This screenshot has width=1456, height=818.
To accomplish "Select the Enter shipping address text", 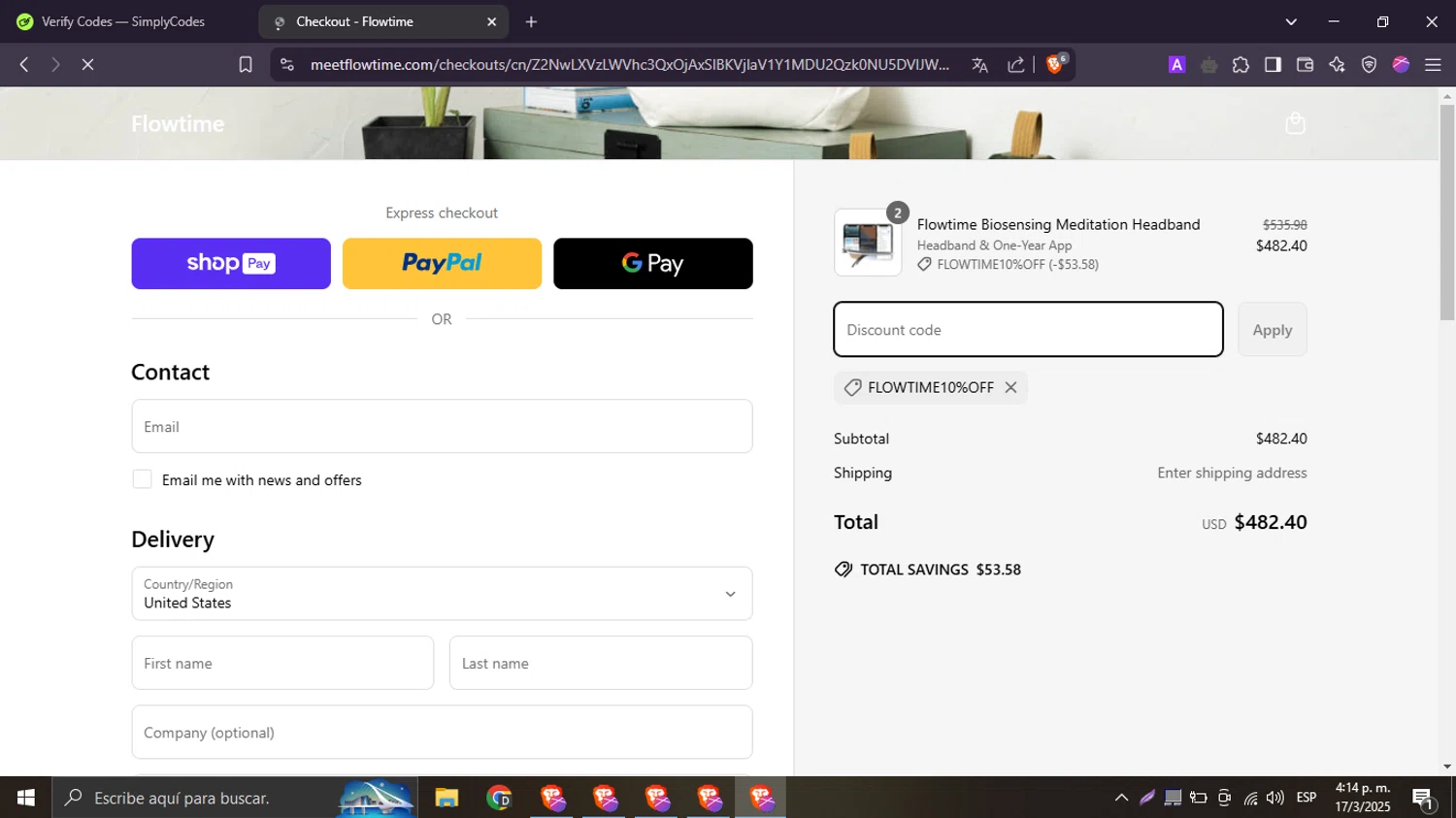I will pyautogui.click(x=1232, y=473).
